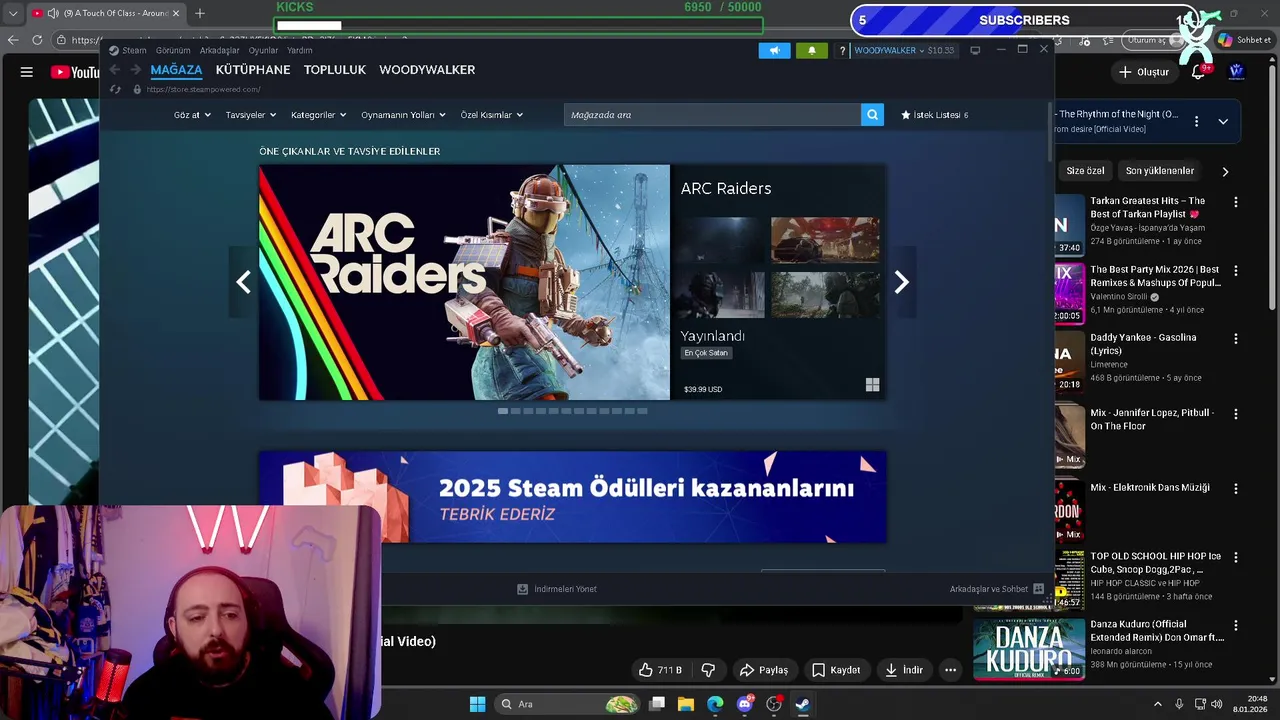Expand the Göz at store dropdown
Image resolution: width=1280 pixels, height=720 pixels.
tap(192, 115)
